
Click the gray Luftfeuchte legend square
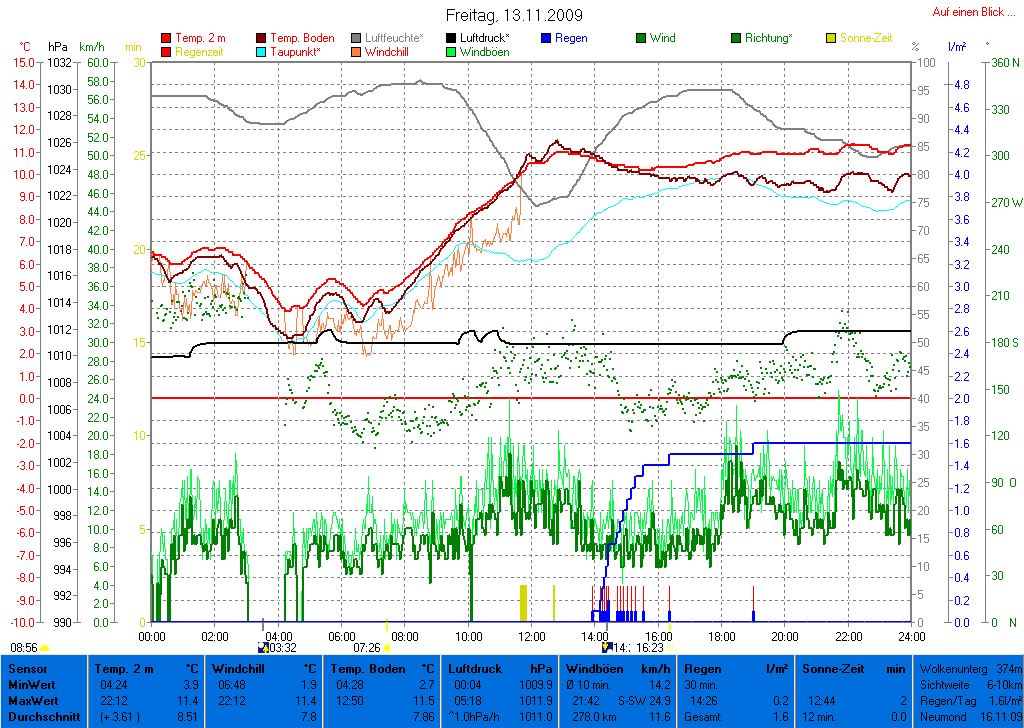[357, 38]
